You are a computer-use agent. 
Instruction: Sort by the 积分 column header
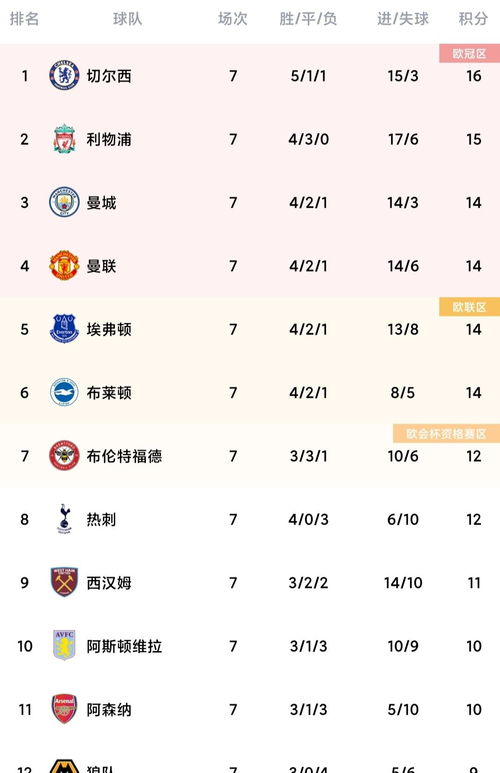pyautogui.click(x=473, y=19)
